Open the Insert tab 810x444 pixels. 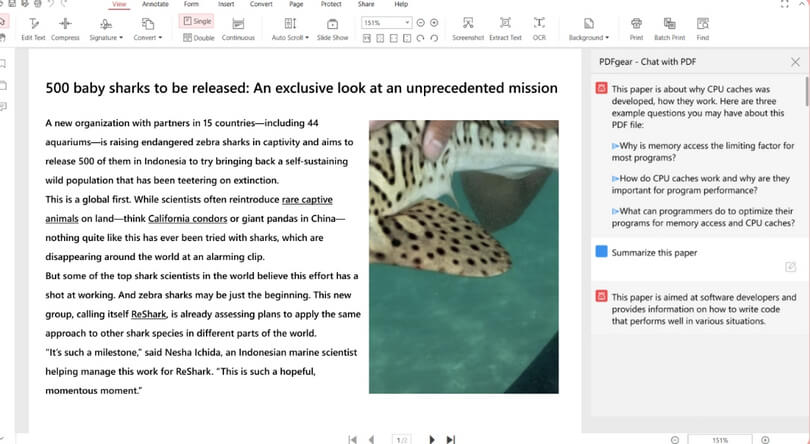click(x=226, y=4)
